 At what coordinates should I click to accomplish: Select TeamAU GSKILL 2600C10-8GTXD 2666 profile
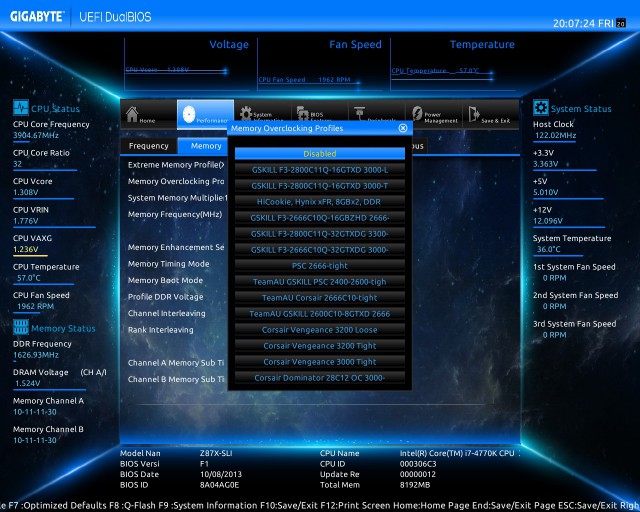click(x=320, y=314)
